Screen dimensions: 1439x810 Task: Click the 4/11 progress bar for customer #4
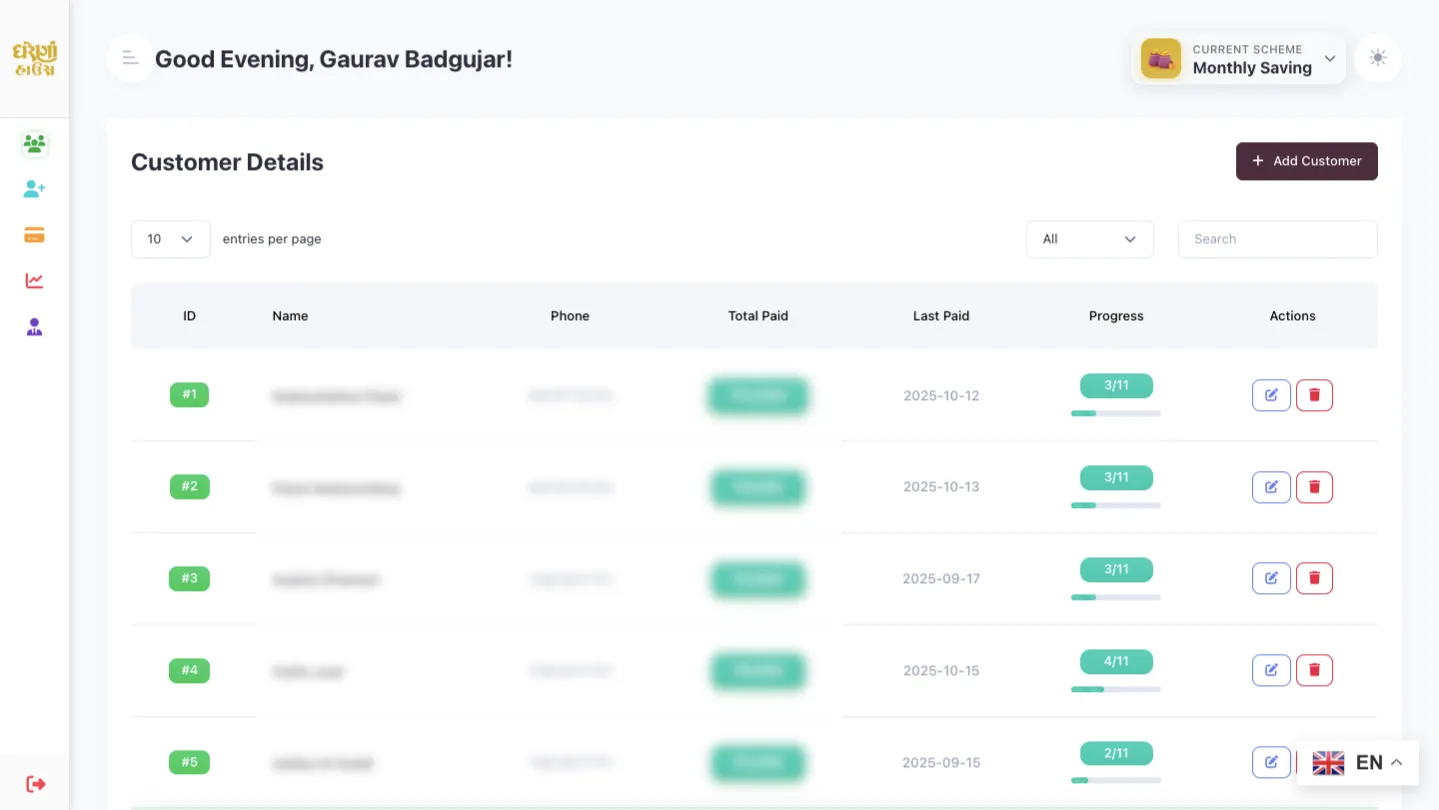point(1116,689)
